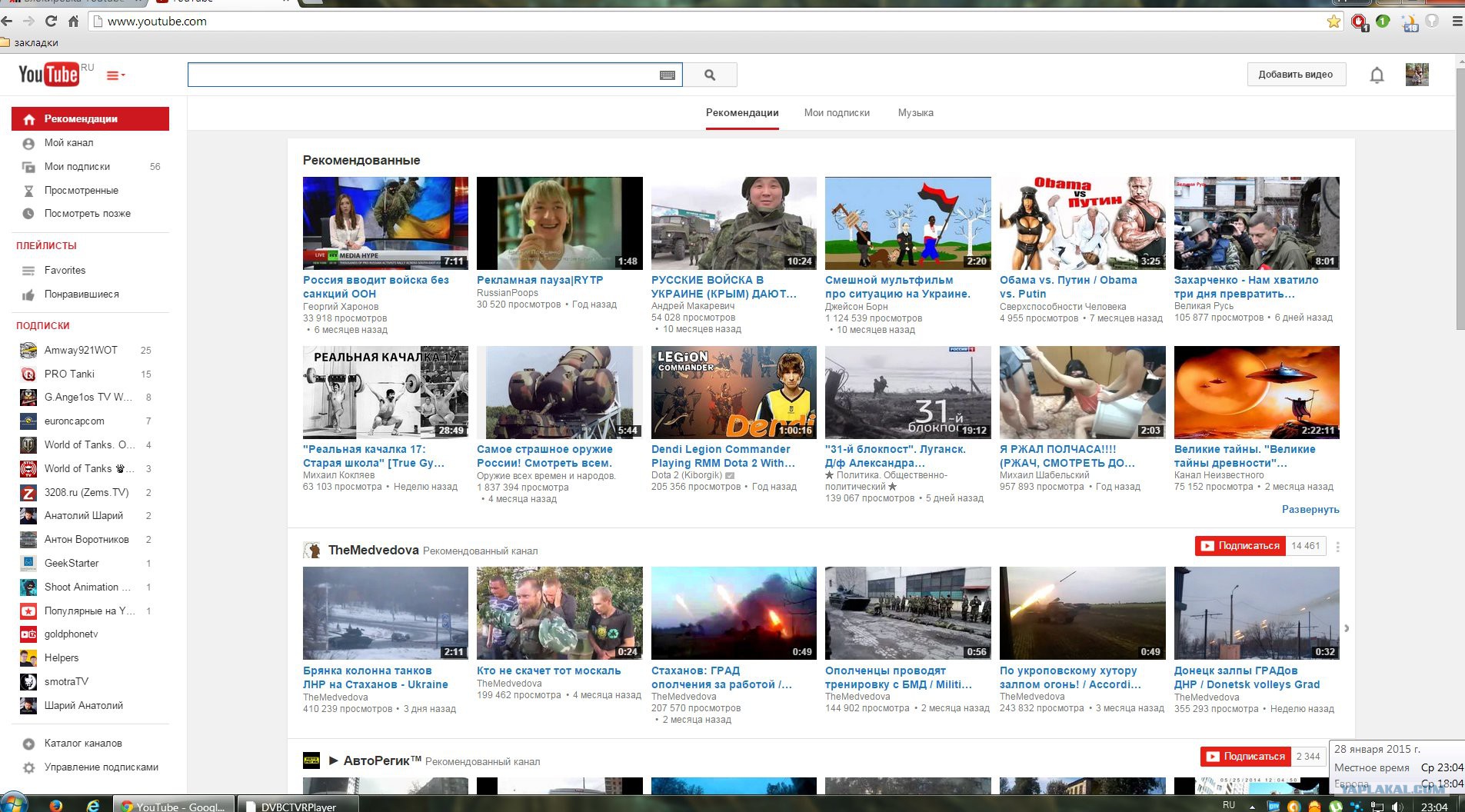Click the goldphonetv channel icon
The height and width of the screenshot is (812, 1465).
(28, 634)
